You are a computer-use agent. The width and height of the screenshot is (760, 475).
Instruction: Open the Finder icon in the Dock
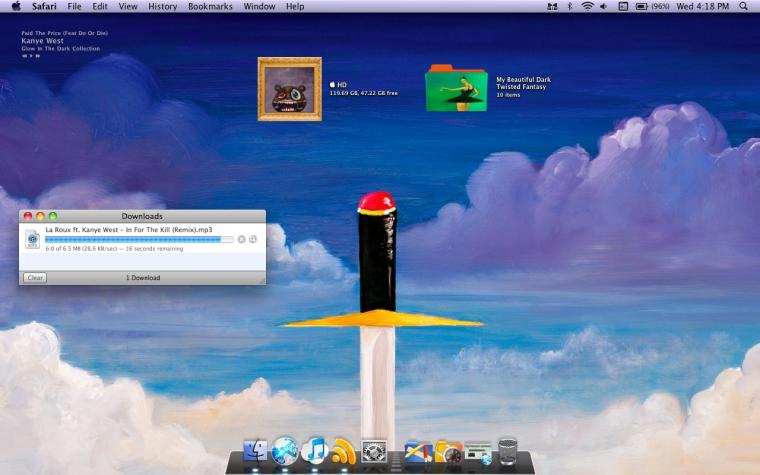(x=255, y=451)
